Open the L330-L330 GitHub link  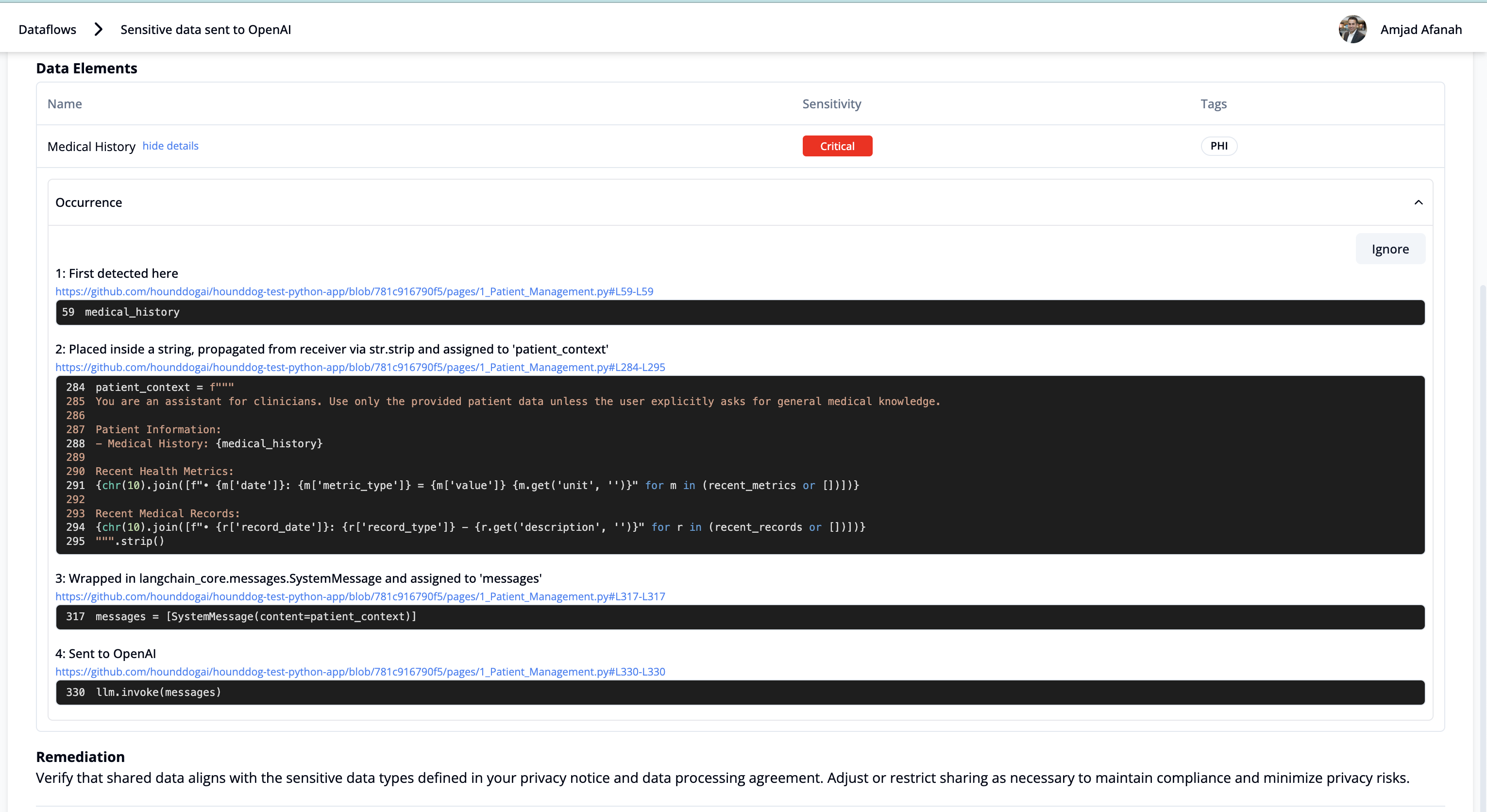(x=360, y=672)
